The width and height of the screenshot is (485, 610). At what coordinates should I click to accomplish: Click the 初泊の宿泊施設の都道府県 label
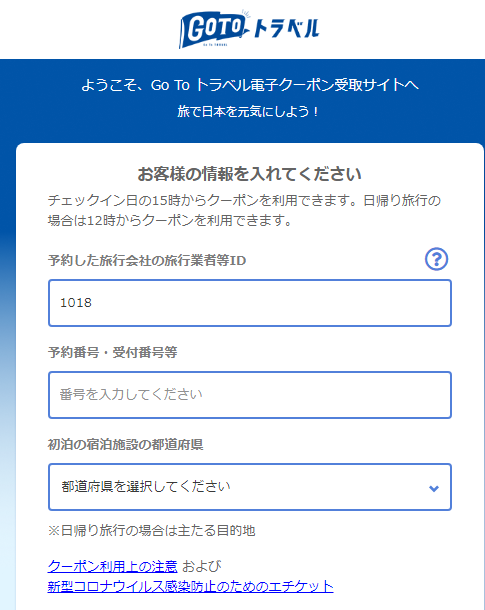(125, 444)
